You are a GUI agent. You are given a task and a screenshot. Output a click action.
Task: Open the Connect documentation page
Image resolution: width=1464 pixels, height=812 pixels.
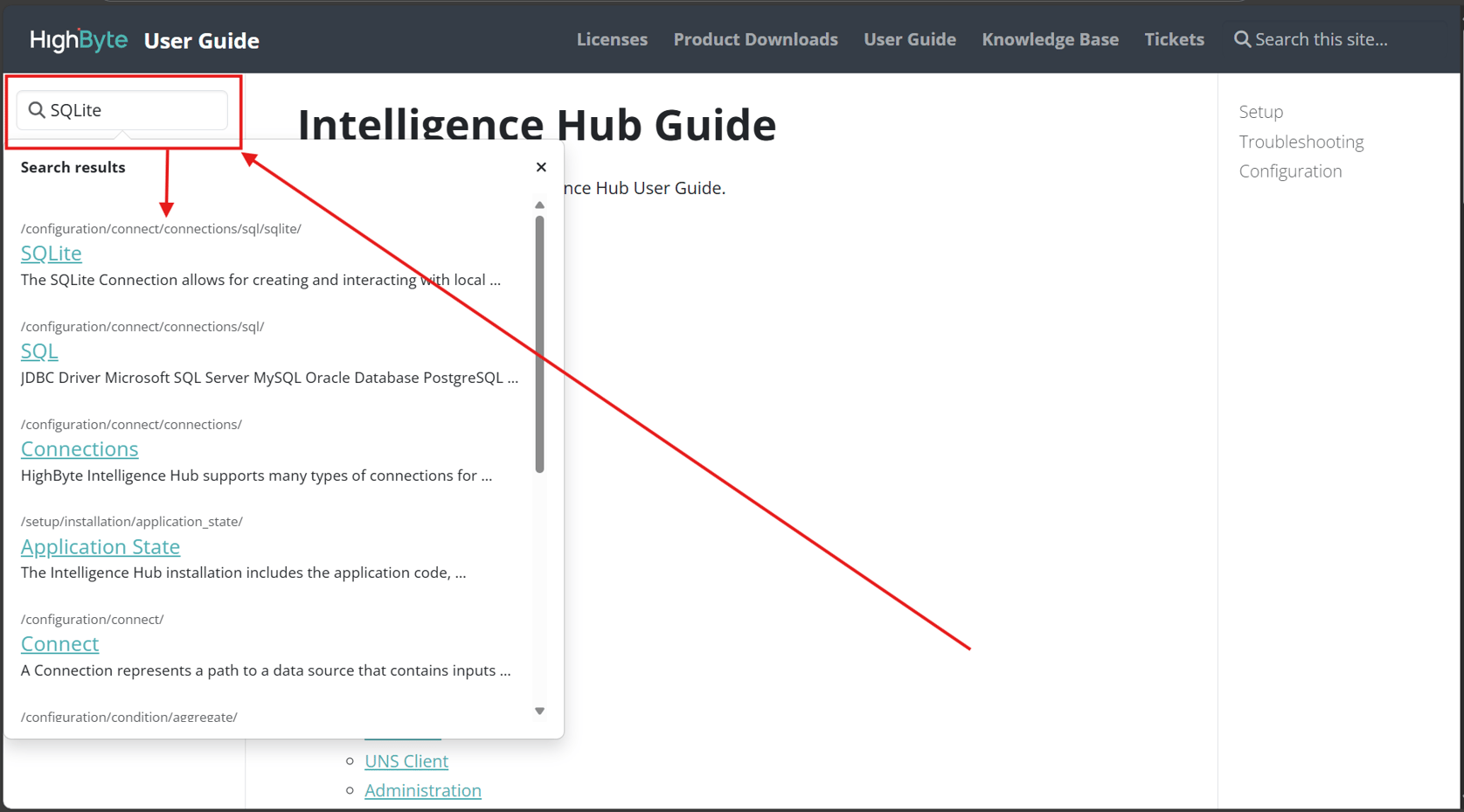coord(59,643)
